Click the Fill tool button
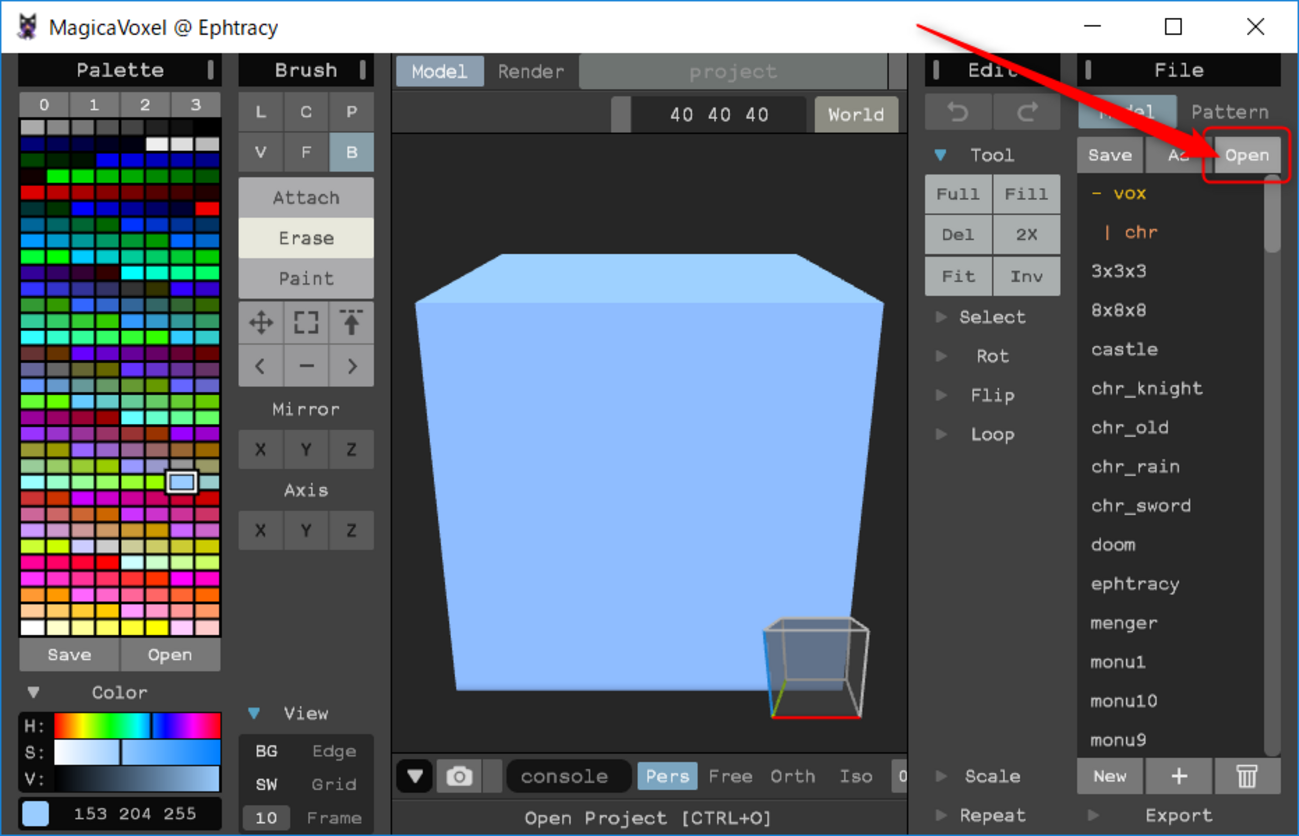 coord(1027,194)
